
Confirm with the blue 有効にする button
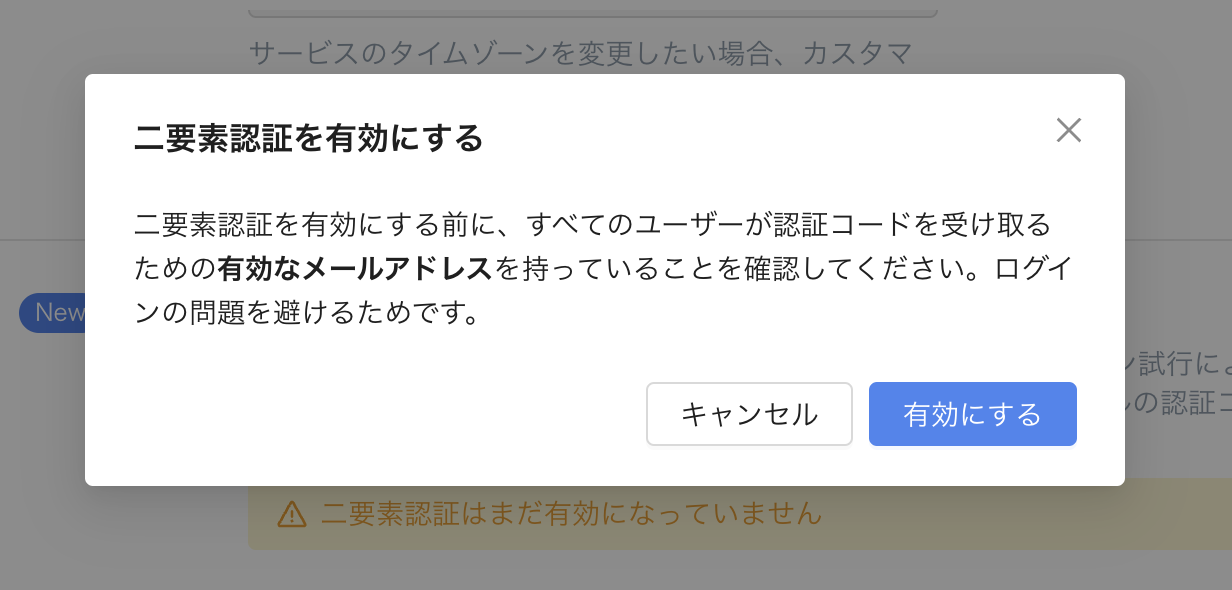[973, 414]
